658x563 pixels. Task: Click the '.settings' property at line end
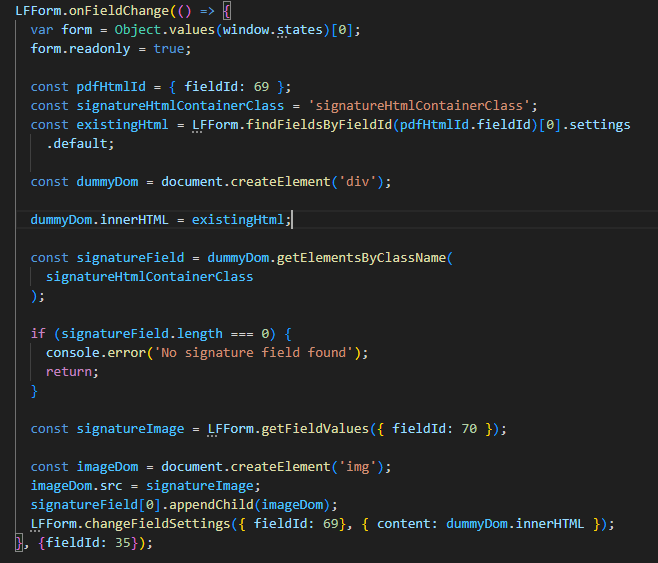[x=596, y=125]
